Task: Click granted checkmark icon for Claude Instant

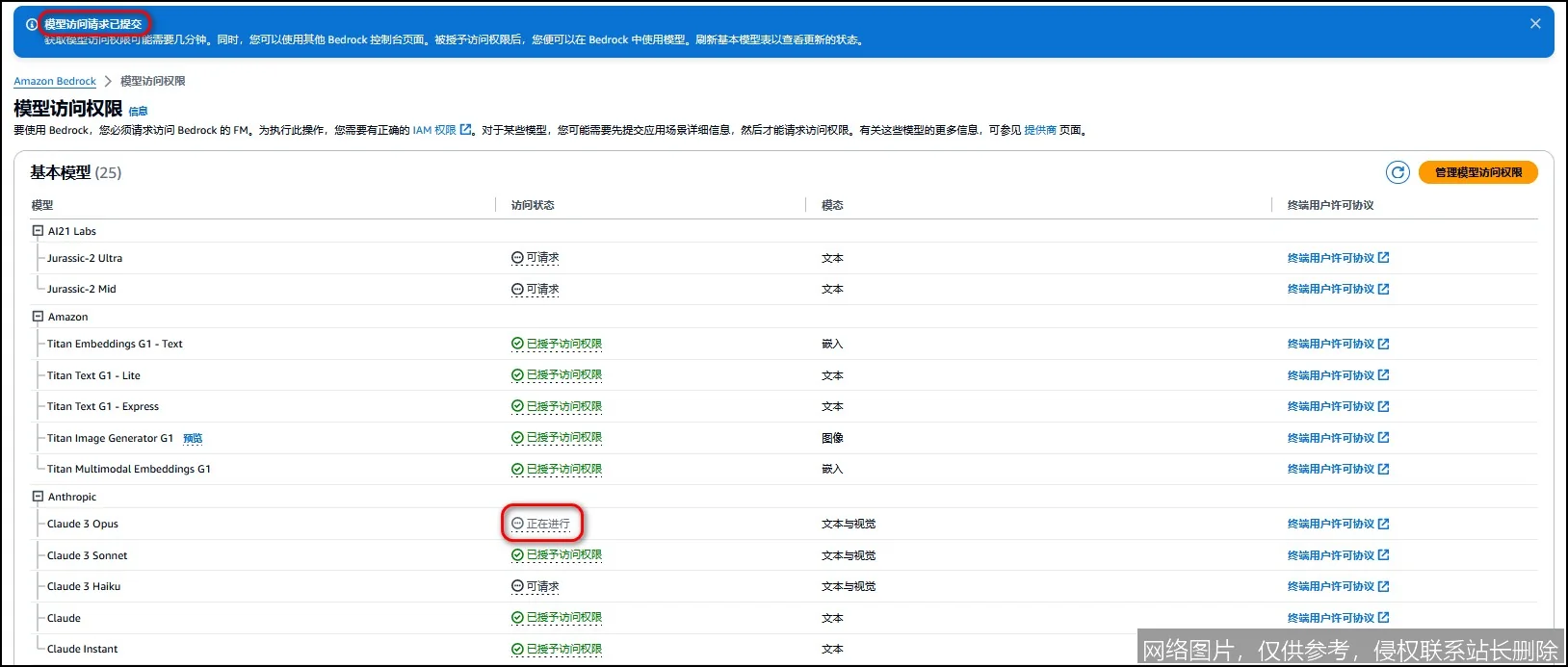Action: [x=517, y=649]
